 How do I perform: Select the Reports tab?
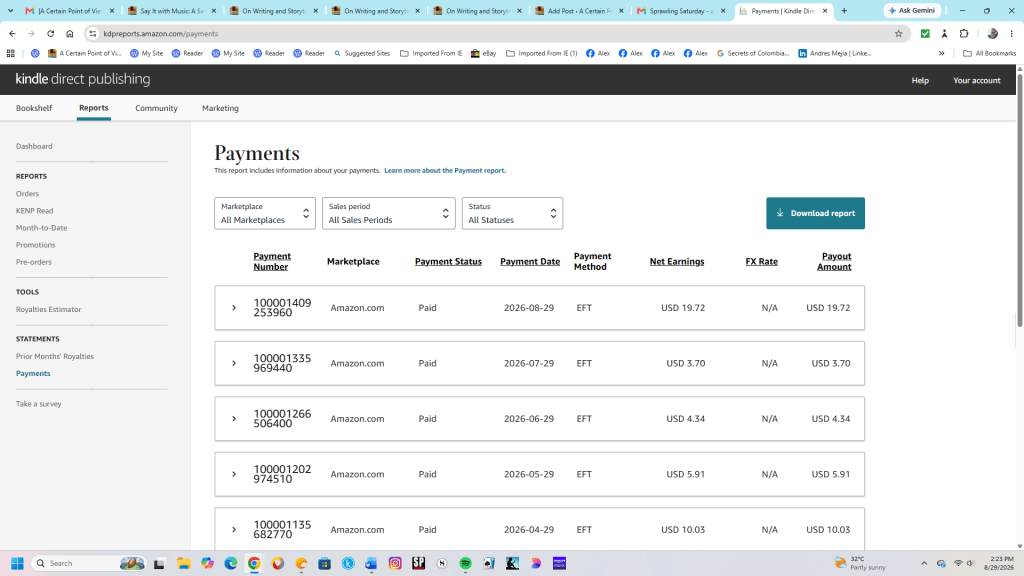(x=93, y=108)
